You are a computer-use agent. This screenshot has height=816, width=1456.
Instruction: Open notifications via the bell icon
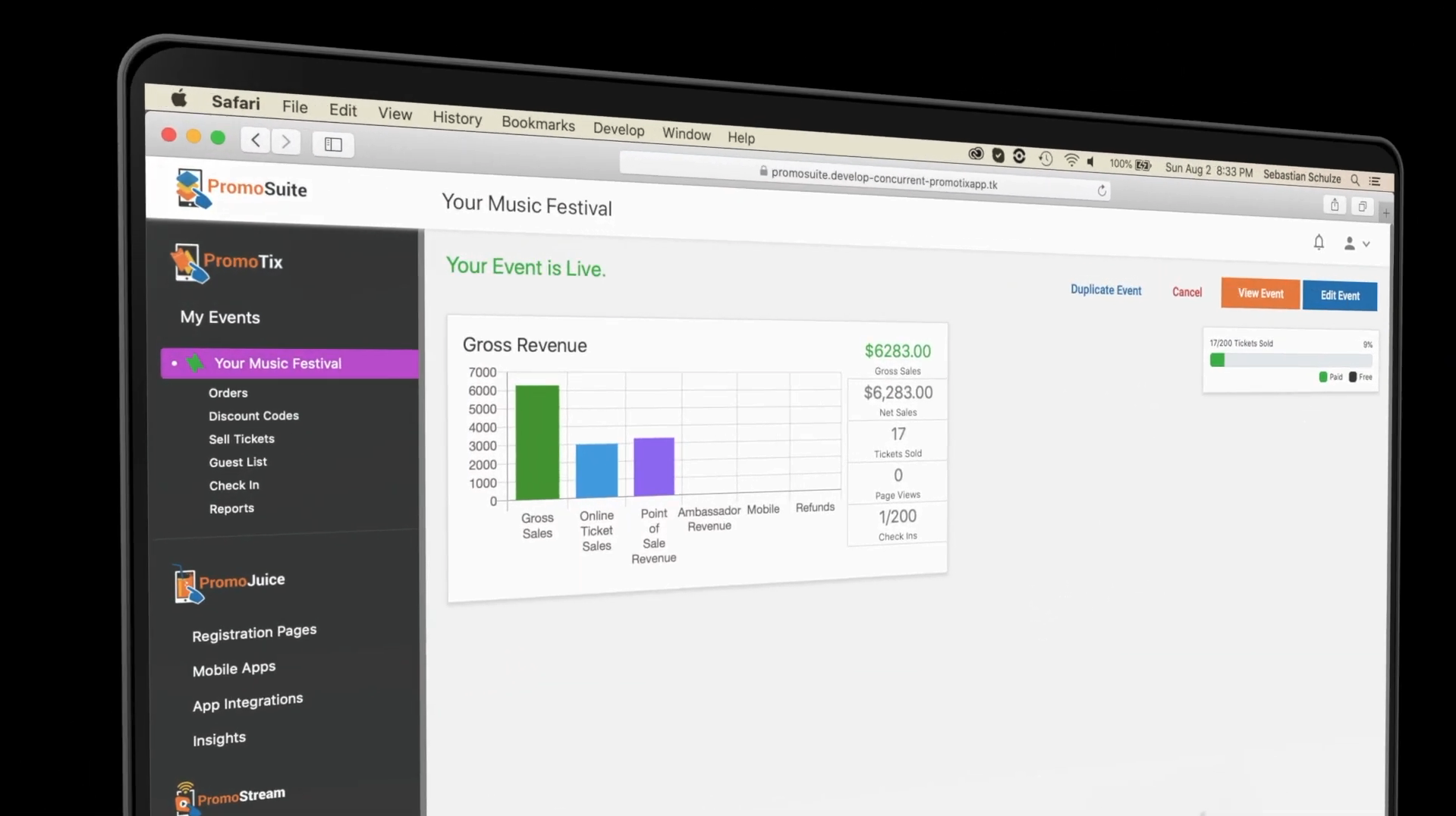tap(1318, 242)
